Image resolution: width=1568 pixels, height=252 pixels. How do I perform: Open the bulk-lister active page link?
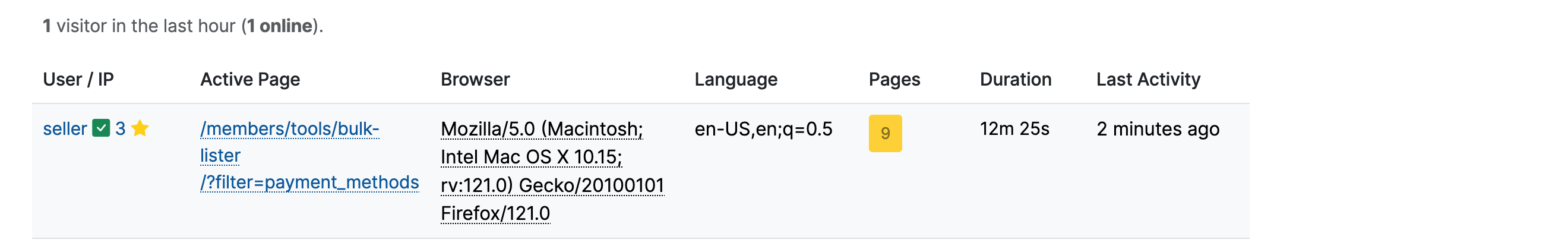click(x=289, y=129)
